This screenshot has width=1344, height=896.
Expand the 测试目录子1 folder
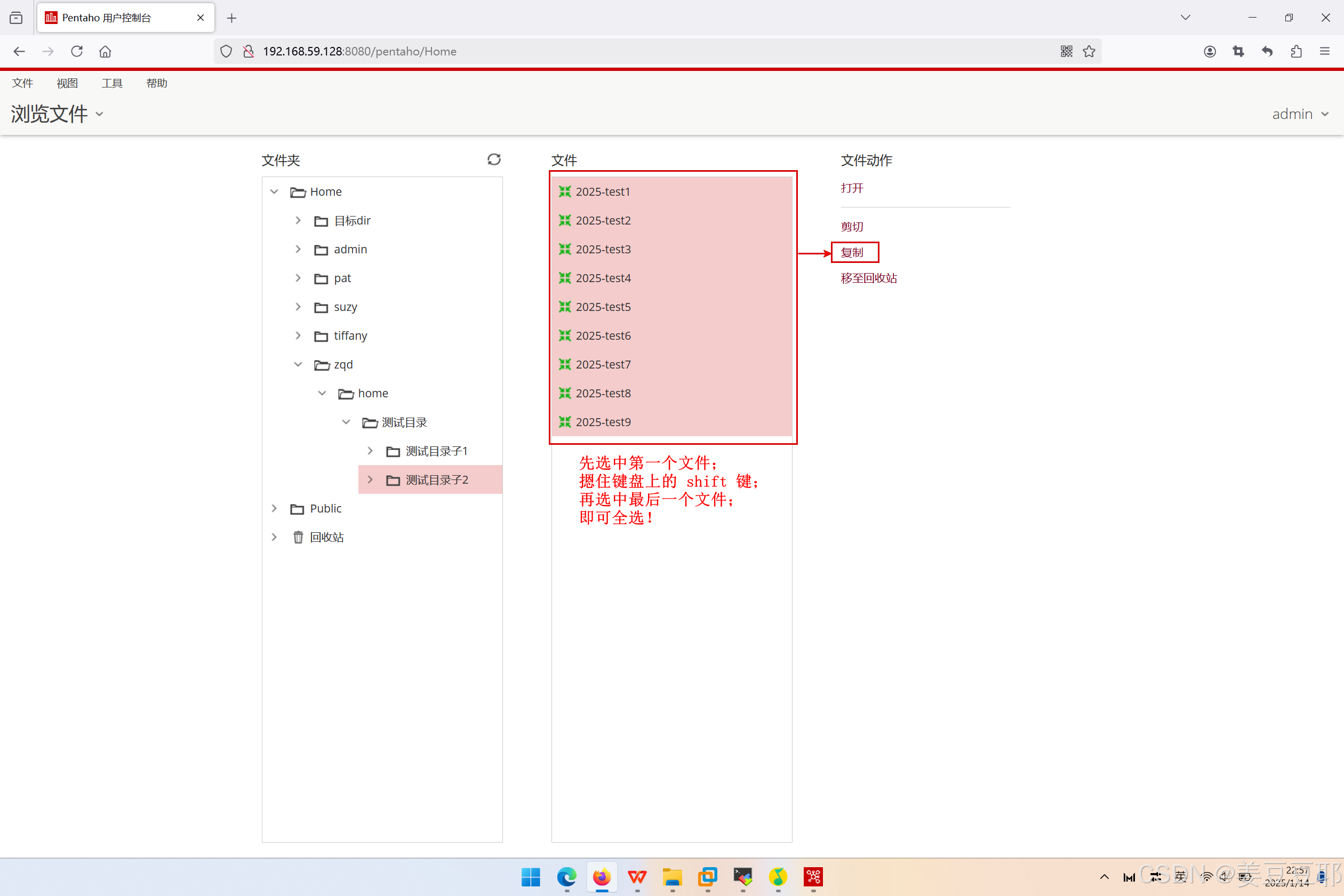coord(370,451)
